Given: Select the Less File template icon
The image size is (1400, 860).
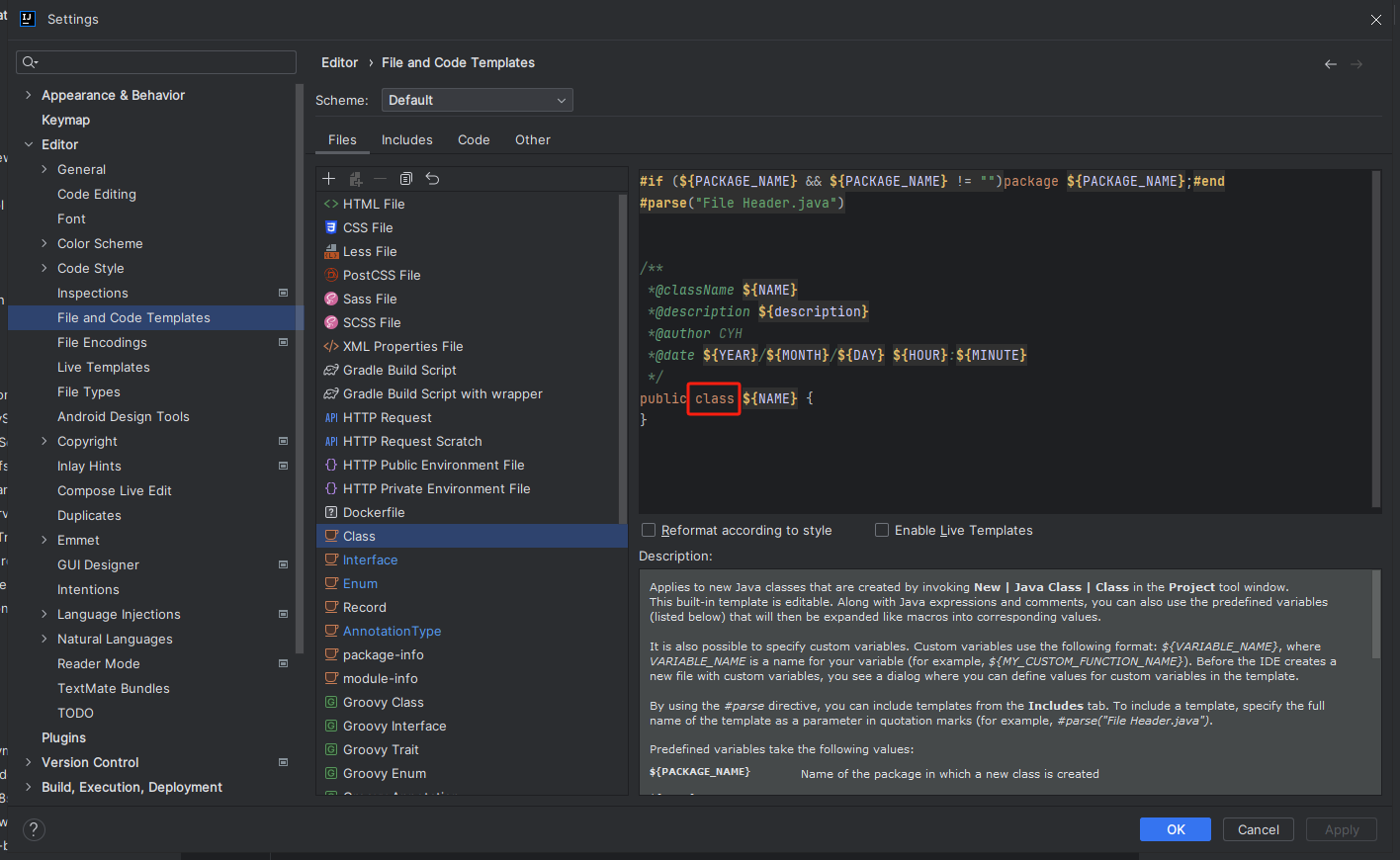Looking at the screenshot, I should (x=331, y=251).
